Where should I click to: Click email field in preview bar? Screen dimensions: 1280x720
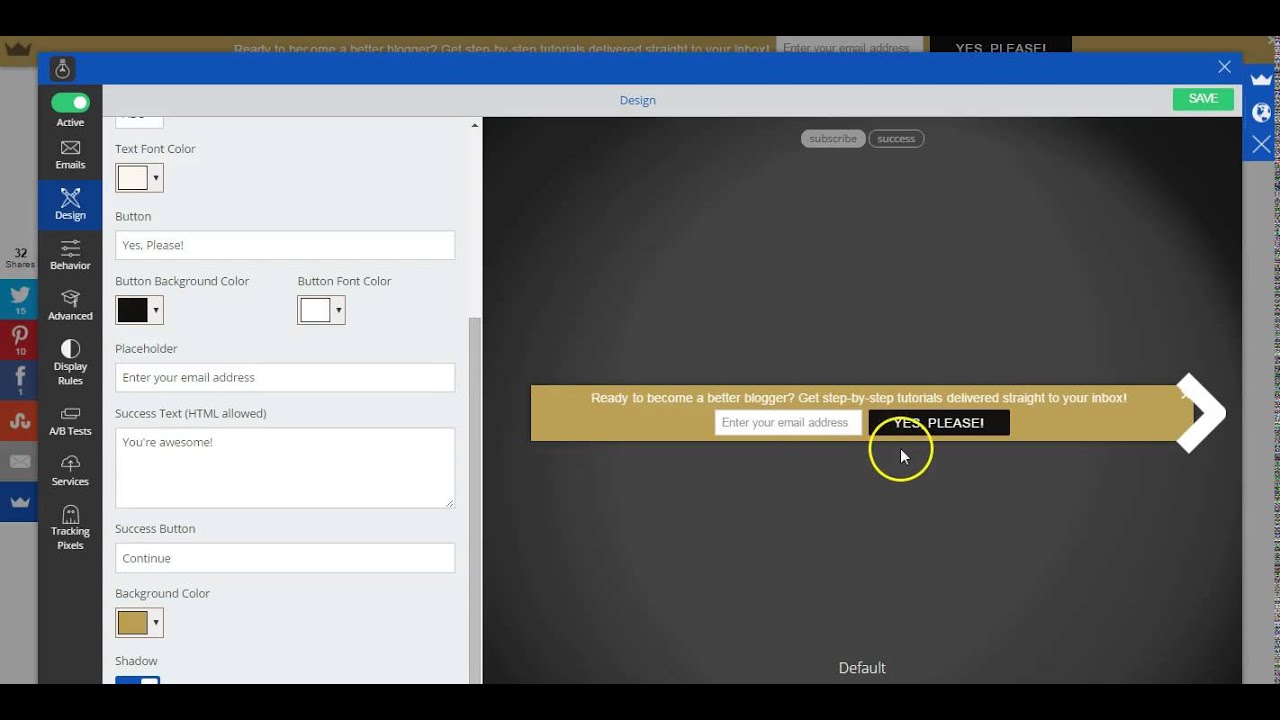click(x=788, y=423)
